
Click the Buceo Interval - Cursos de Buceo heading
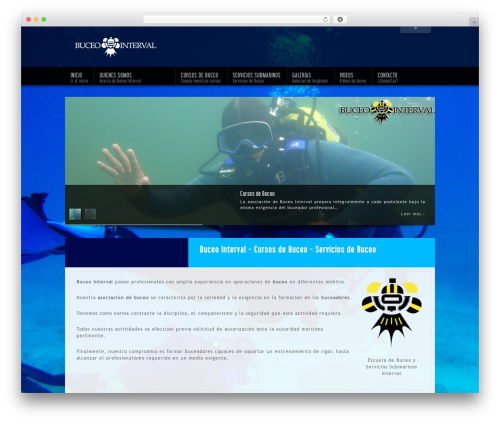tap(288, 250)
